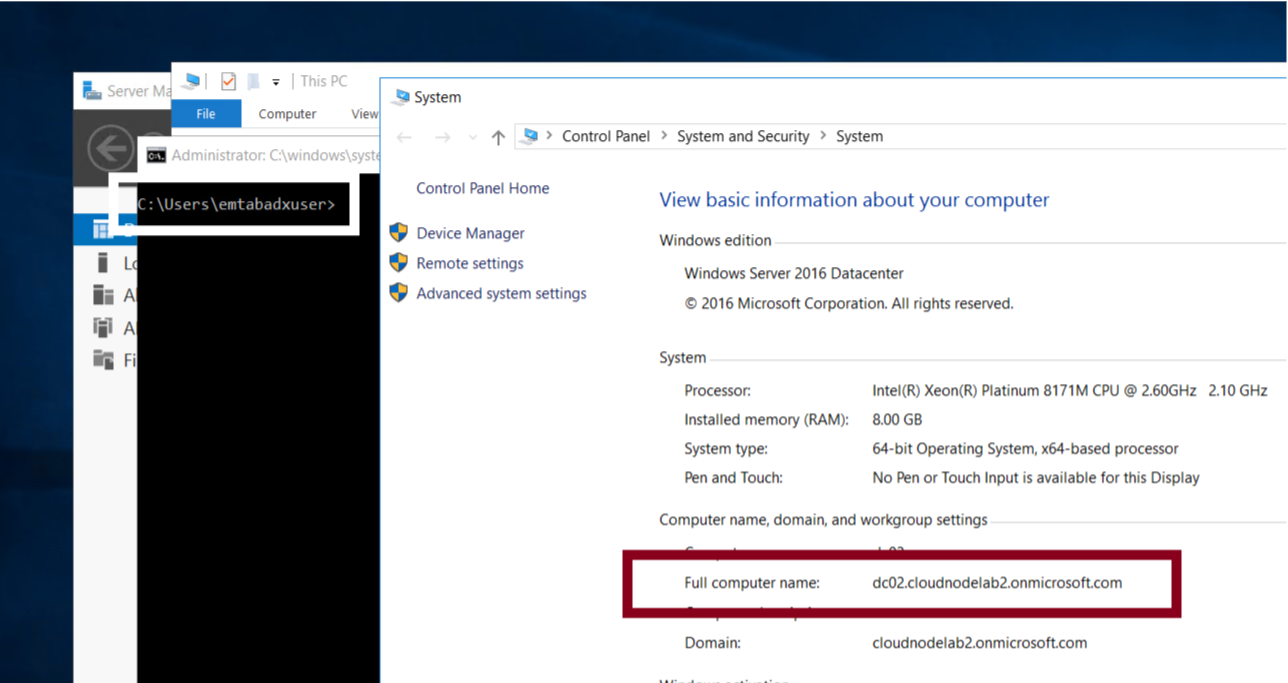1288x683 pixels.
Task: Select Control Panel in the breadcrumb
Action: [606, 136]
